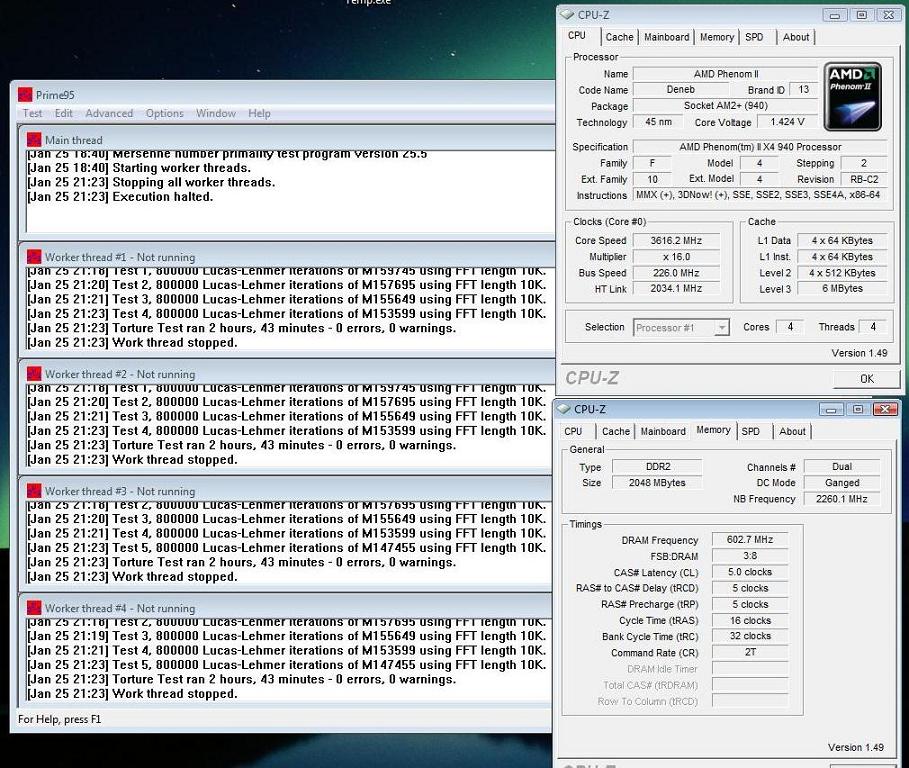Click the Core Speed 3616.2 MHz field
This screenshot has height=768, width=909.
676,241
